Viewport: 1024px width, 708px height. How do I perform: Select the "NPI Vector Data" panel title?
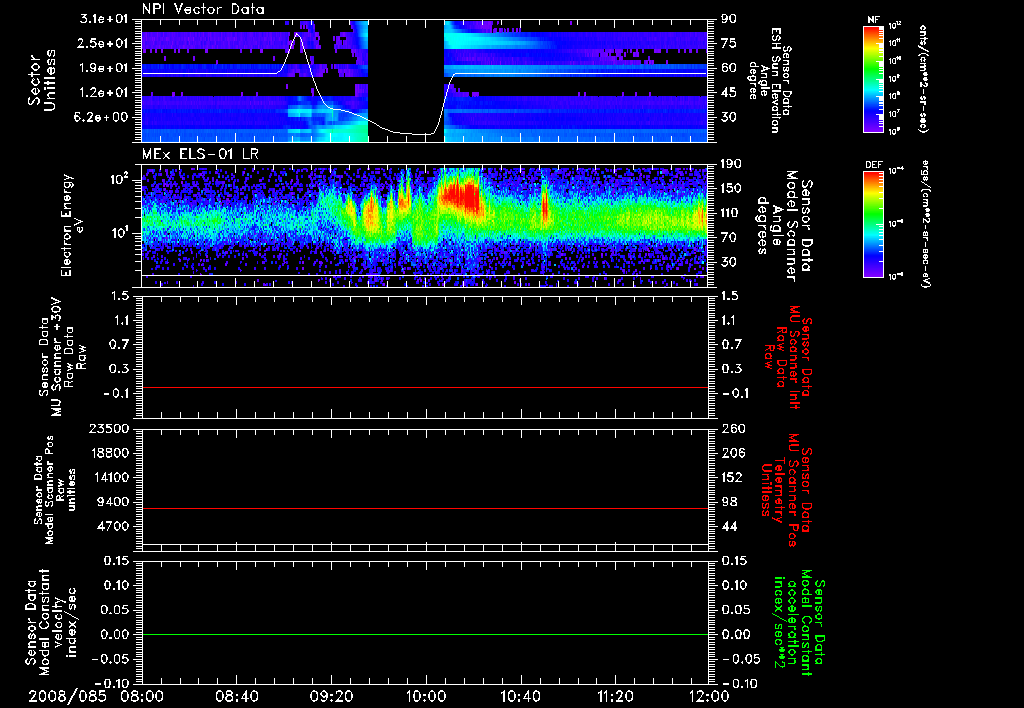click(x=203, y=9)
